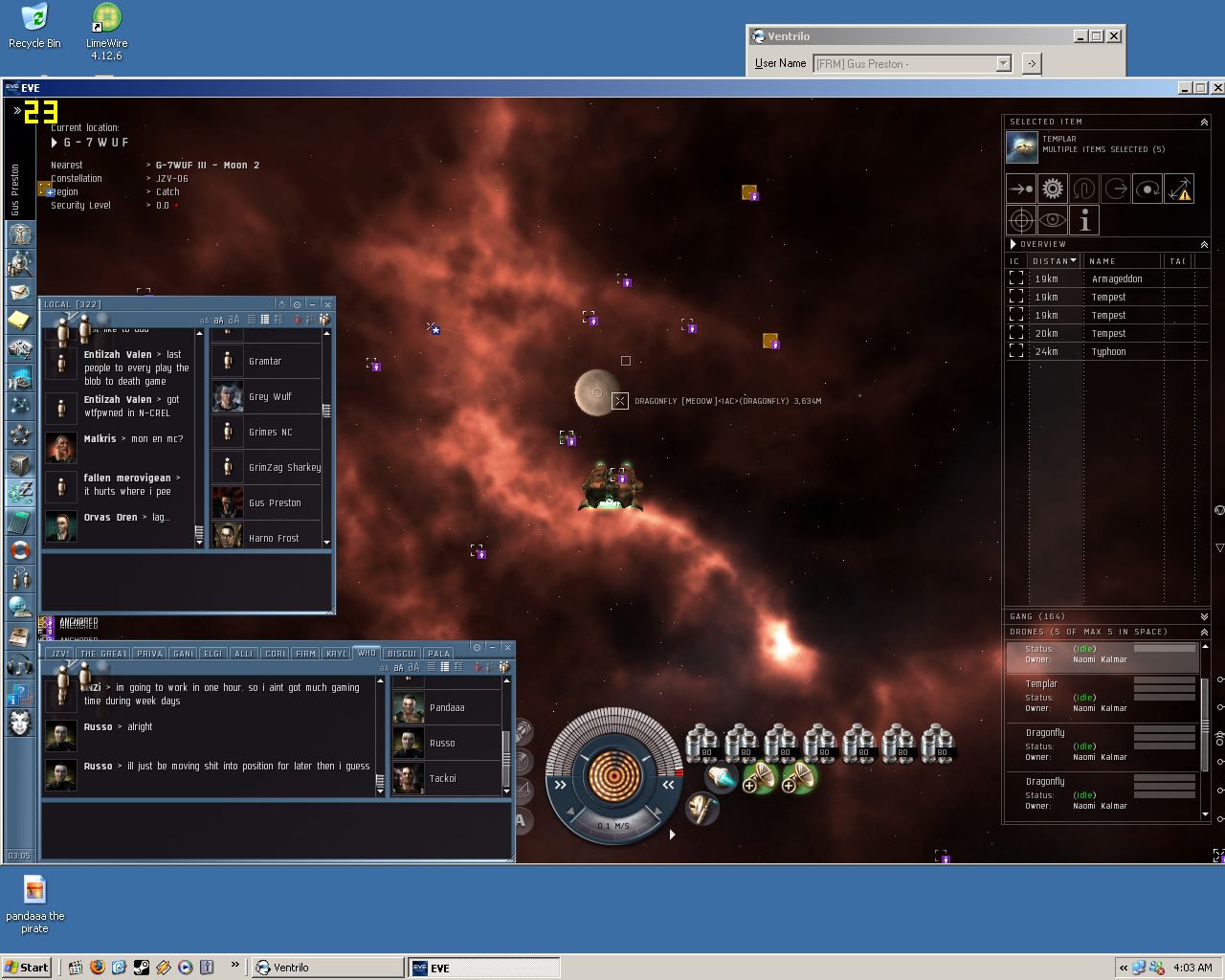Expand the Gang (164) section
Viewport: 1225px width, 980px height.
point(1204,616)
